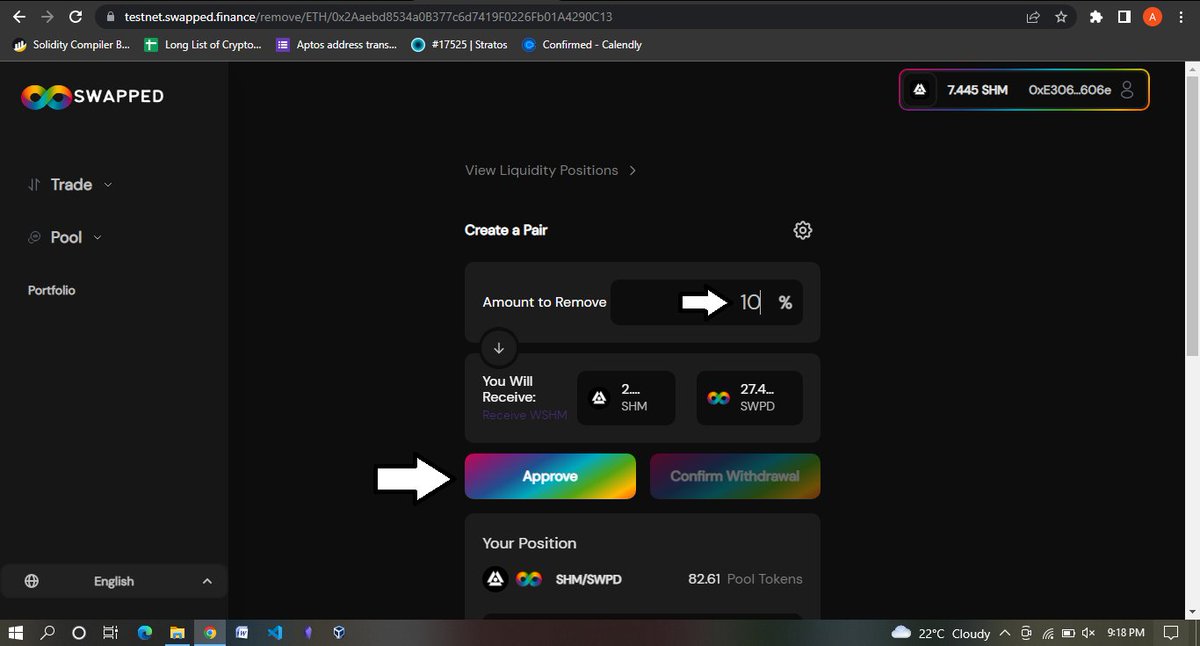Open Task View on taskbar
1200x646 pixels.
coord(112,632)
